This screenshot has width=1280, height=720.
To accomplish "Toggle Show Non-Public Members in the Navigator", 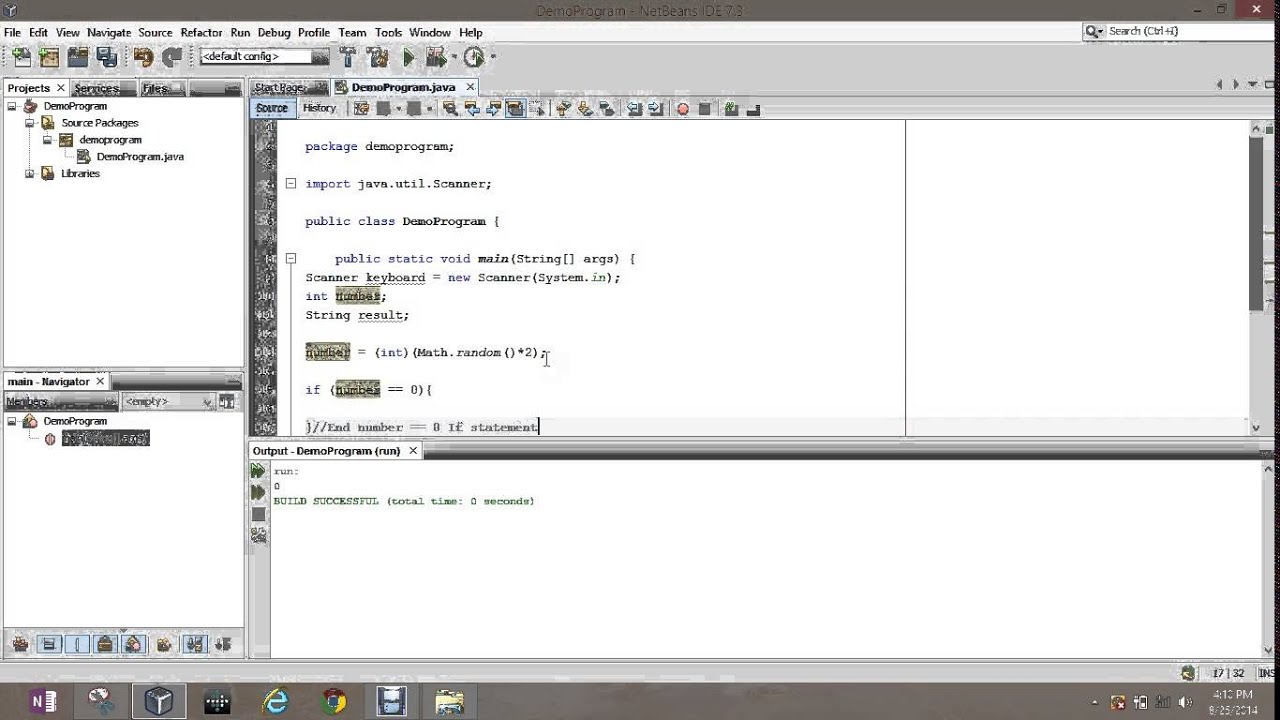I will (x=105, y=644).
